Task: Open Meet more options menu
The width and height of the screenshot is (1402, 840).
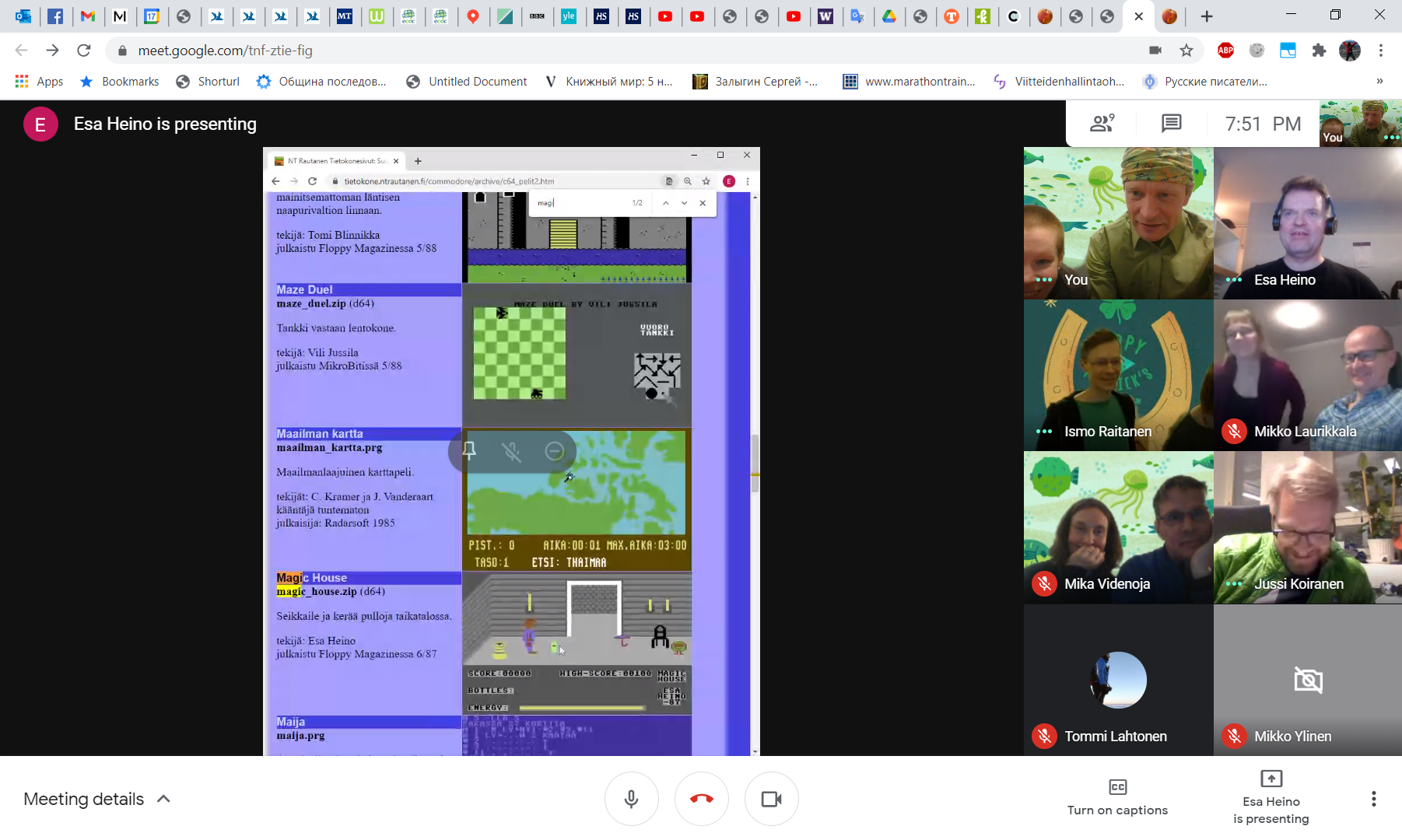Action: 1373,799
